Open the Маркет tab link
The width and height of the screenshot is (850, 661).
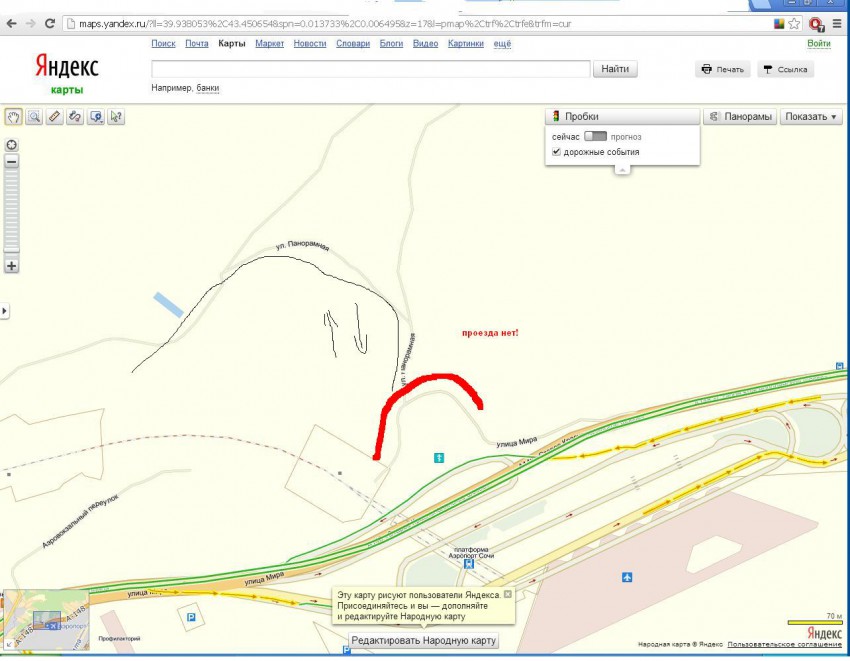269,44
